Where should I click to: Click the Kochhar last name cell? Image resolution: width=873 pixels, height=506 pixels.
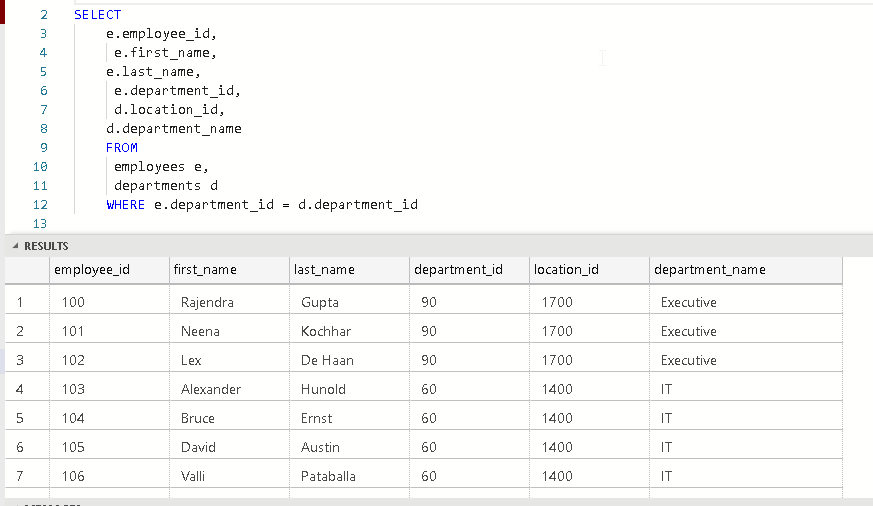click(325, 331)
